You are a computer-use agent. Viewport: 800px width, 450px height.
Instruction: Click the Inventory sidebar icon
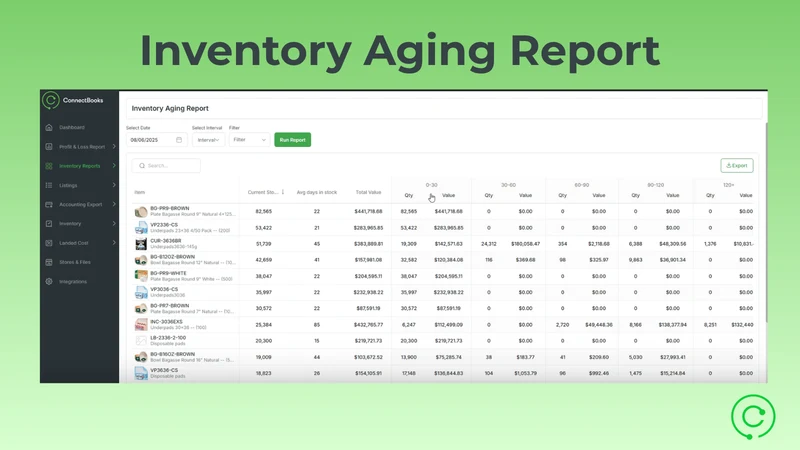[x=49, y=223]
